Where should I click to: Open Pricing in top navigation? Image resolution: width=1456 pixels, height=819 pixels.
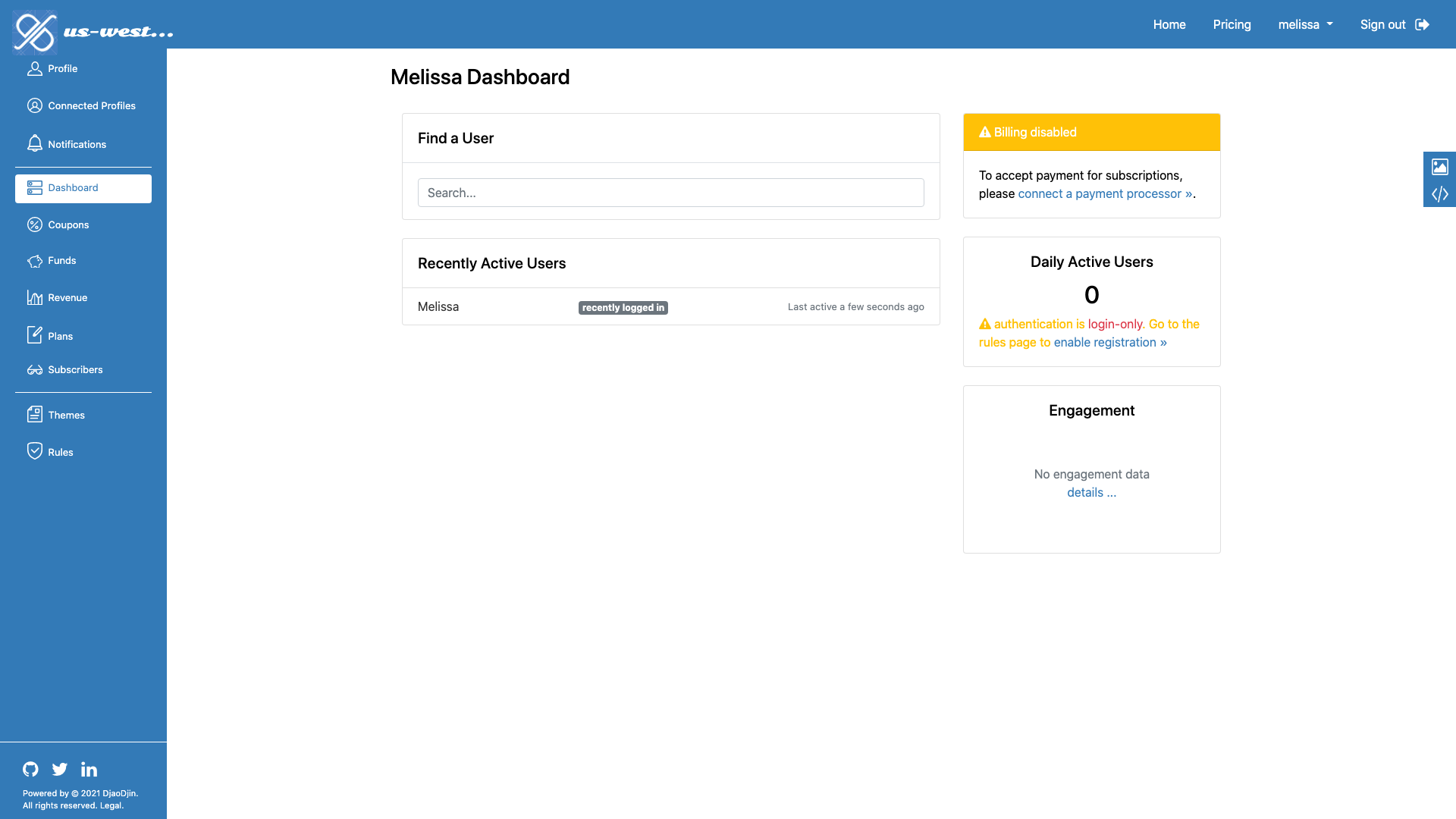1232,25
